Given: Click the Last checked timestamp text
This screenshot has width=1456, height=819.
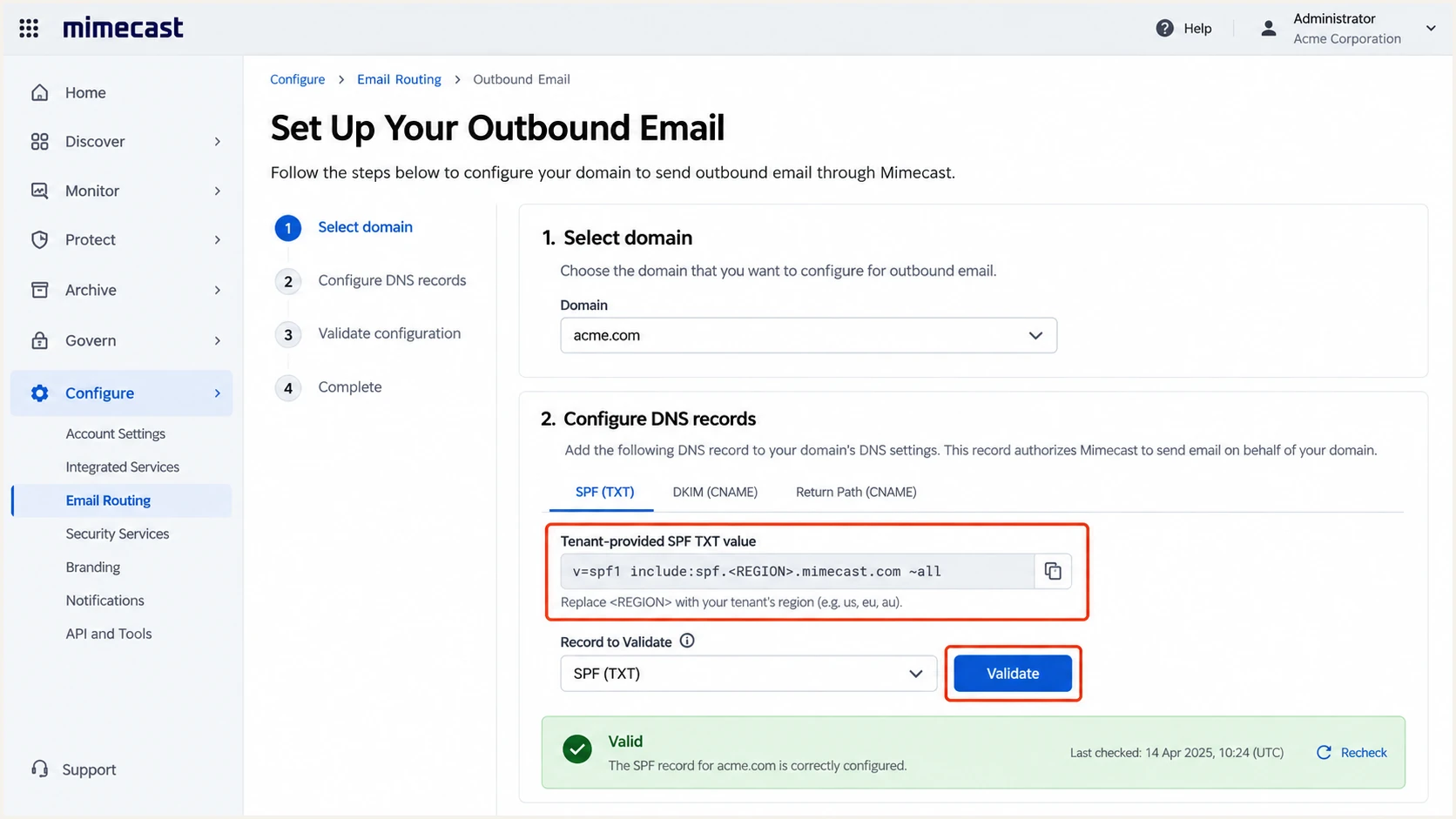Looking at the screenshot, I should point(1176,753).
